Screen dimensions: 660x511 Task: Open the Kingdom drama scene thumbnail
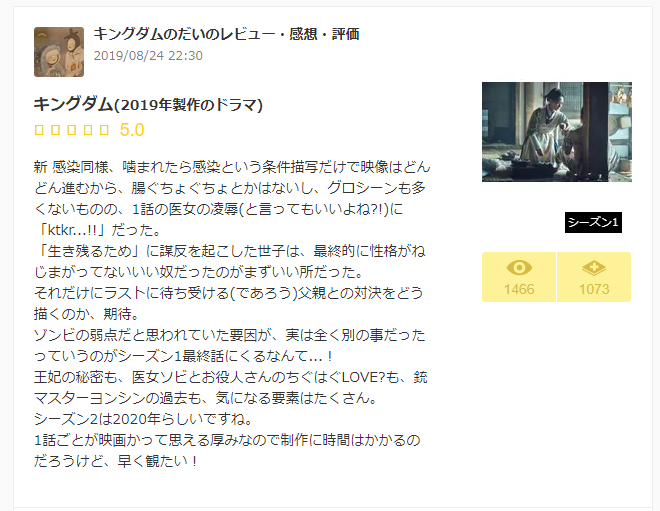(x=557, y=132)
